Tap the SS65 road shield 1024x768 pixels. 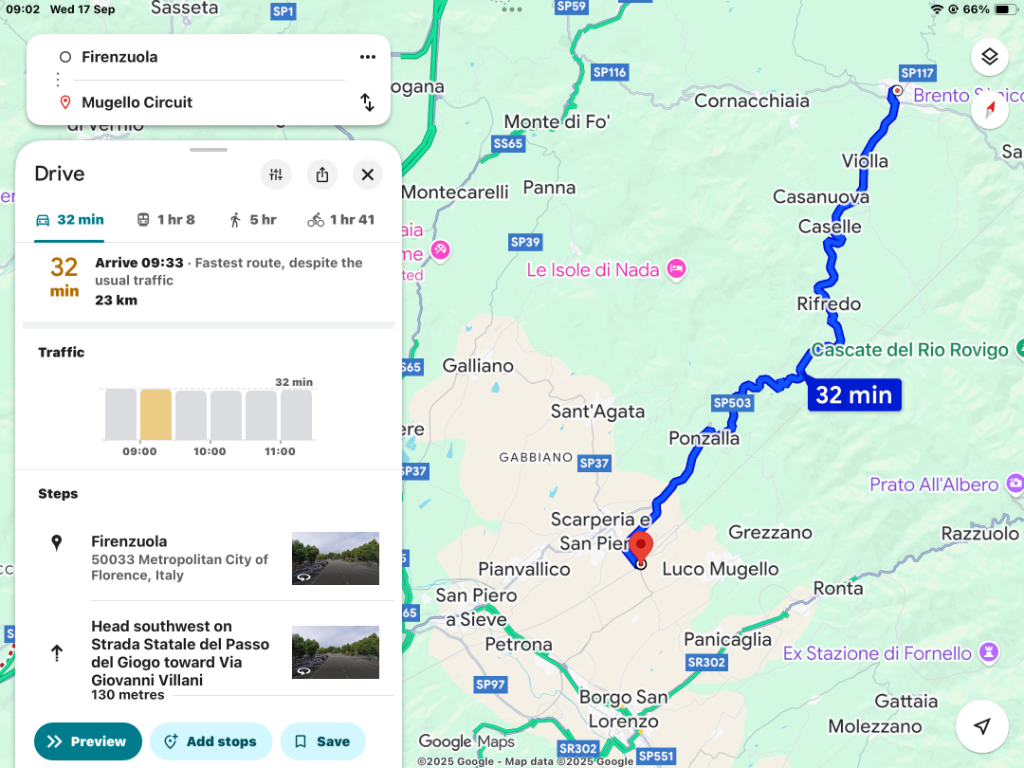(508, 144)
